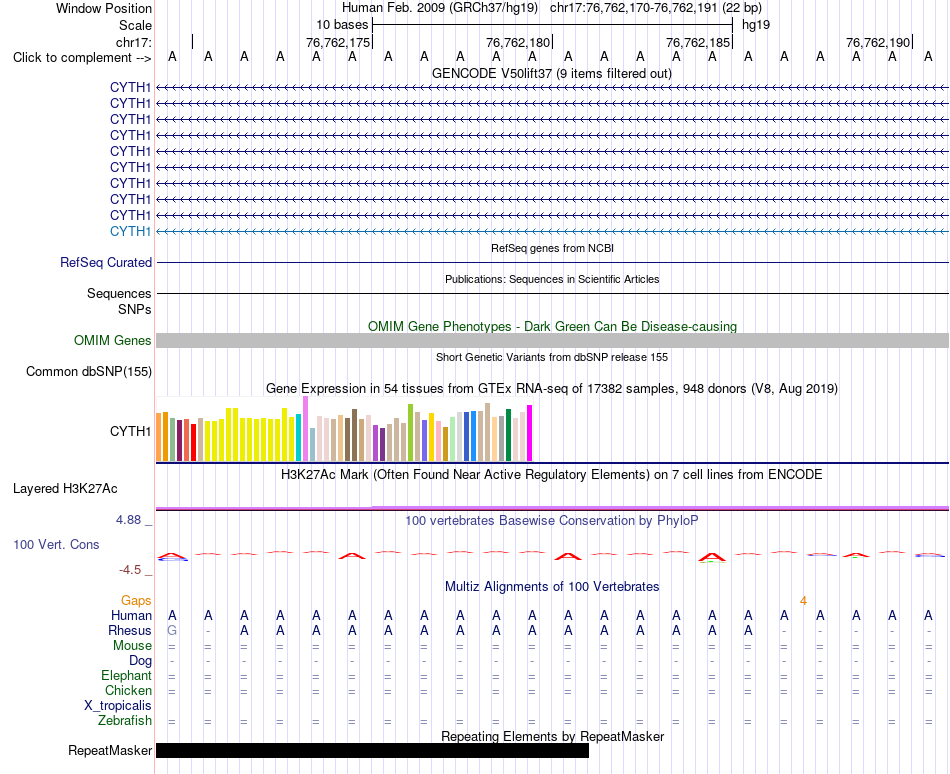The height and width of the screenshot is (774, 950).
Task: Click the OMIM Genes side label
Action: 113,340
